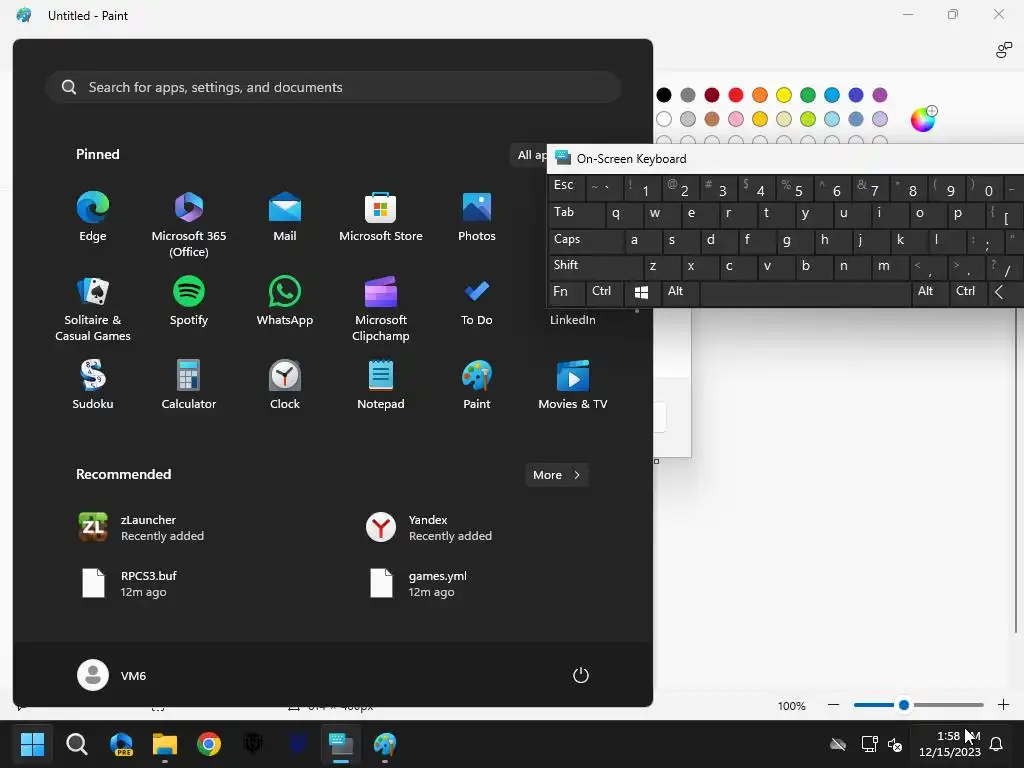Click the Windows Start button on taskbar
This screenshot has height=768, width=1024.
(x=32, y=744)
